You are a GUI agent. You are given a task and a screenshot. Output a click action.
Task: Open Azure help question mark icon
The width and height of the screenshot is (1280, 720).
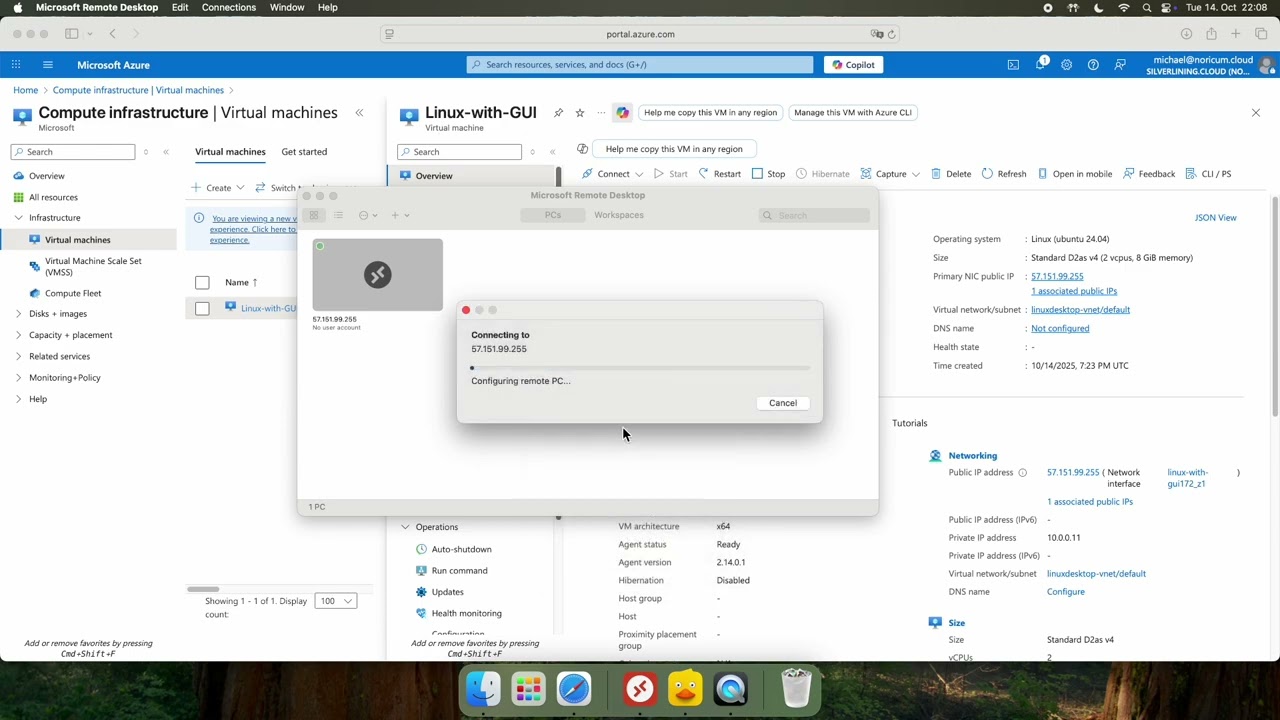(1093, 65)
